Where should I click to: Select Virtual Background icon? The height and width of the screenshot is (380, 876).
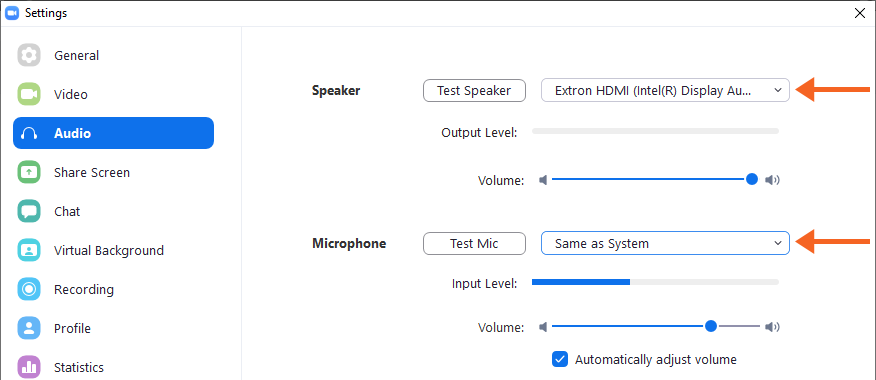(x=28, y=250)
